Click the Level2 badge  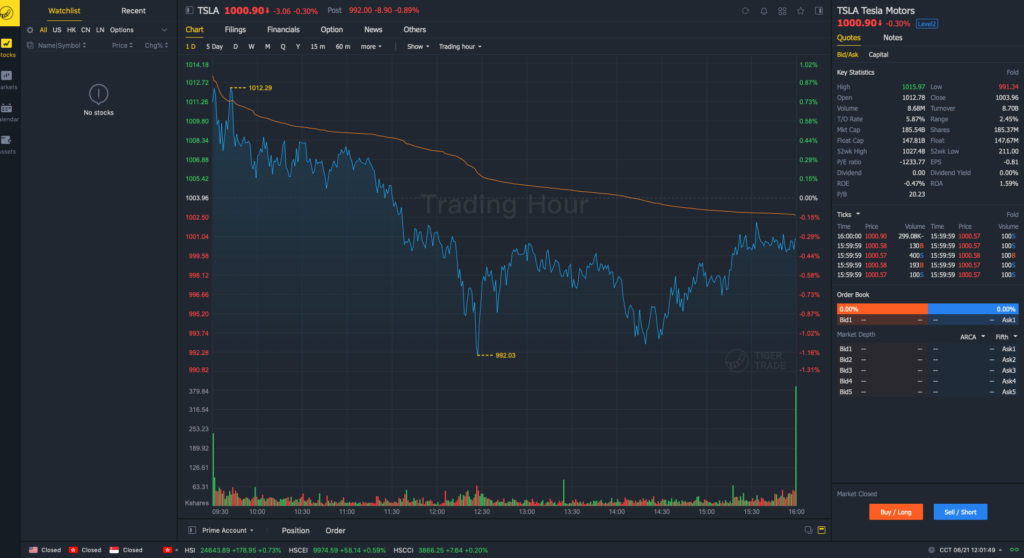coord(926,24)
